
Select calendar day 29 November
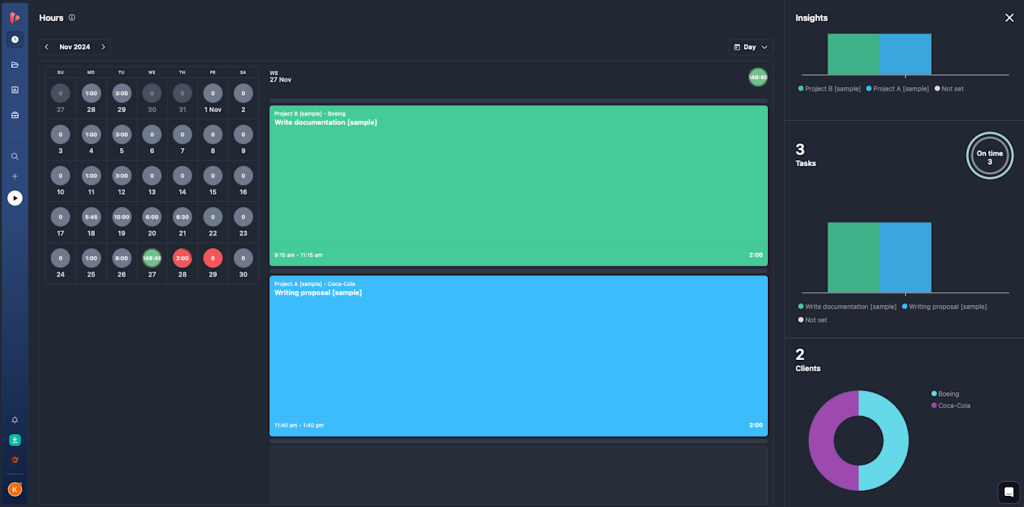(213, 264)
